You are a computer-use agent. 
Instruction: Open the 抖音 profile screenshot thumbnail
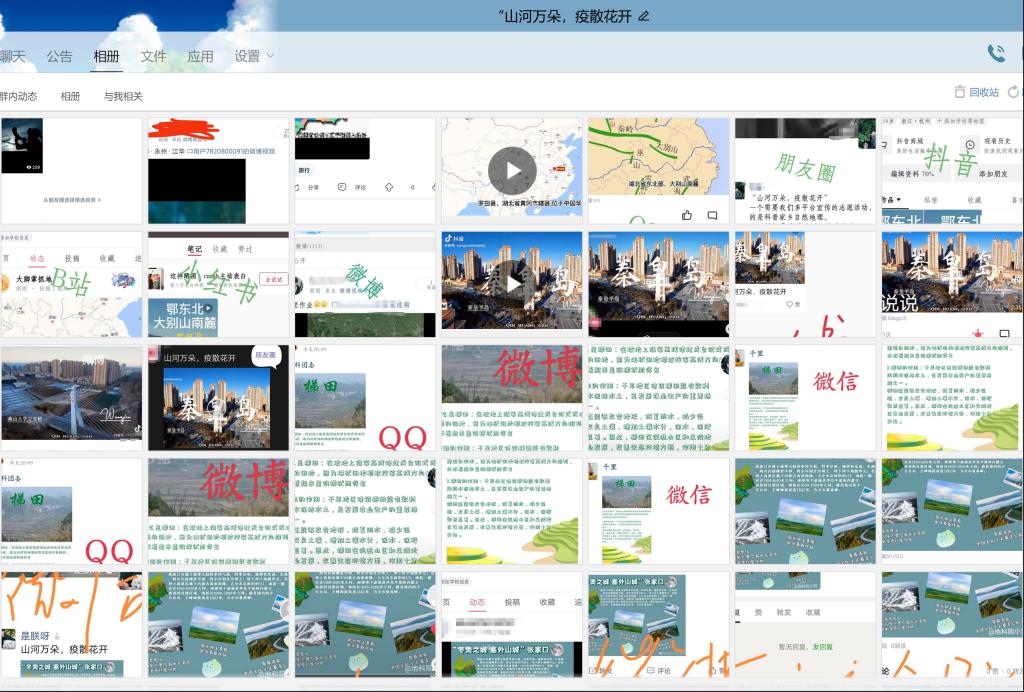click(x=952, y=171)
